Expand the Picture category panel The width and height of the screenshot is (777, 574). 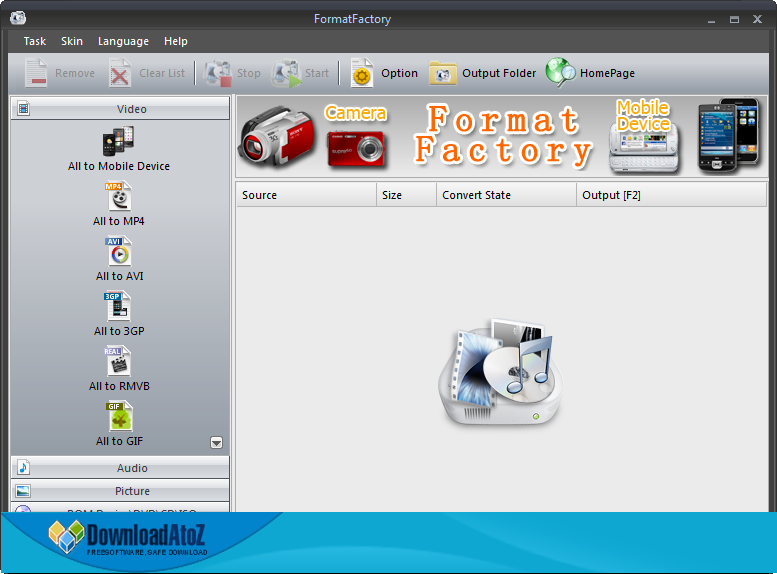pyautogui.click(x=120, y=491)
